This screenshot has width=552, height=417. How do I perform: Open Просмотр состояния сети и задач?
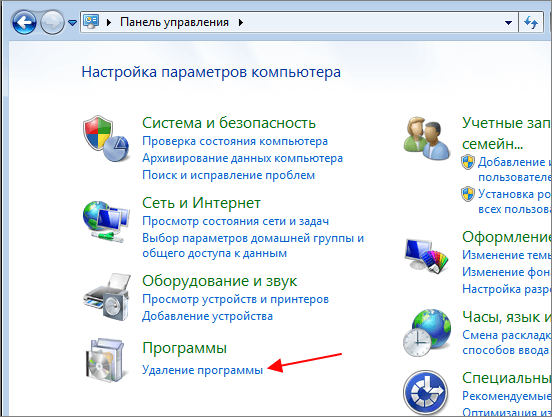pos(236,221)
